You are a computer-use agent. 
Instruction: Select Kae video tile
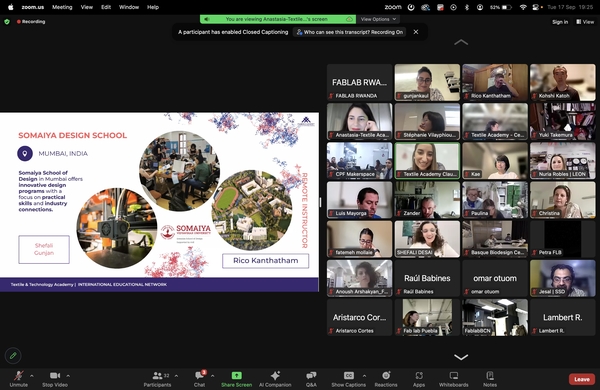coord(495,161)
